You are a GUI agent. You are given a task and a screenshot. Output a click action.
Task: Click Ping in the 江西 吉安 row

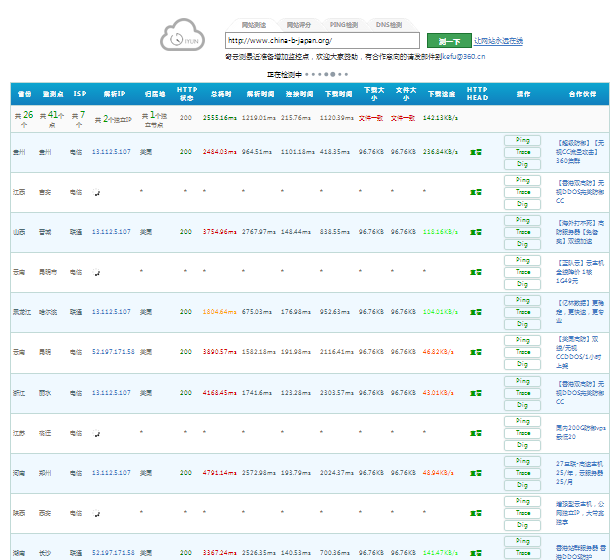point(522,180)
